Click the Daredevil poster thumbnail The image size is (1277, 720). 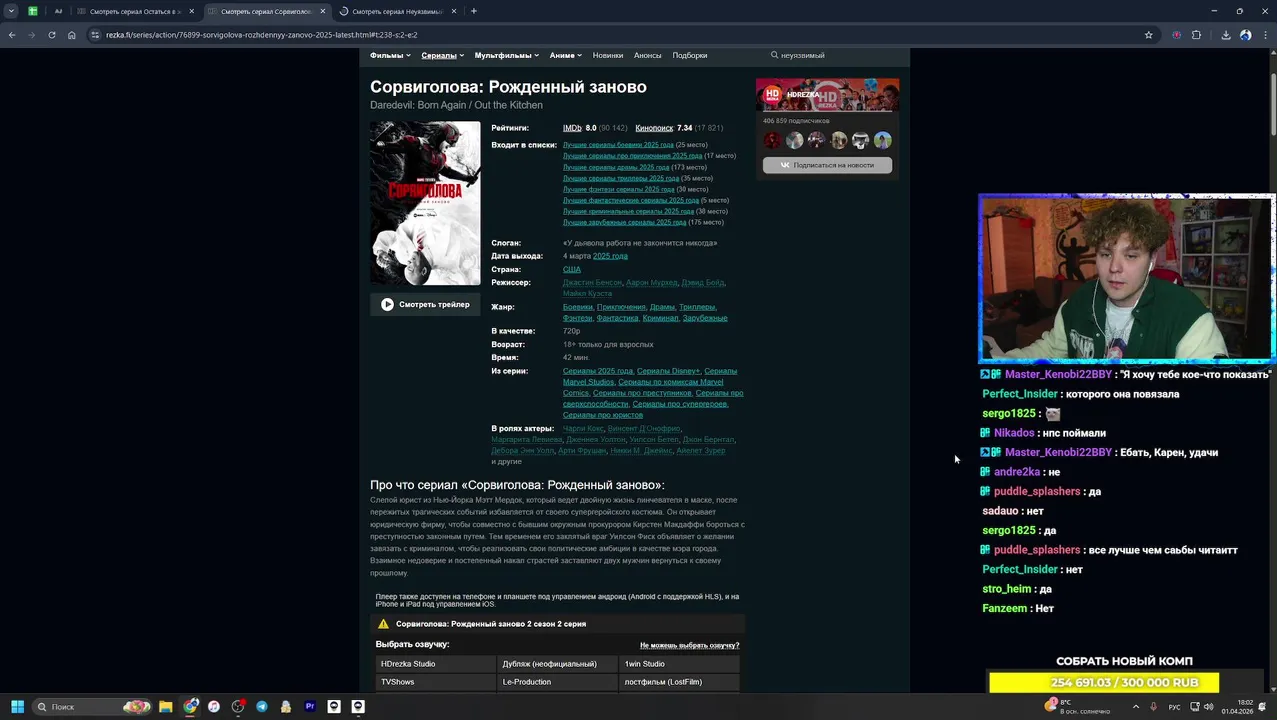click(x=425, y=203)
